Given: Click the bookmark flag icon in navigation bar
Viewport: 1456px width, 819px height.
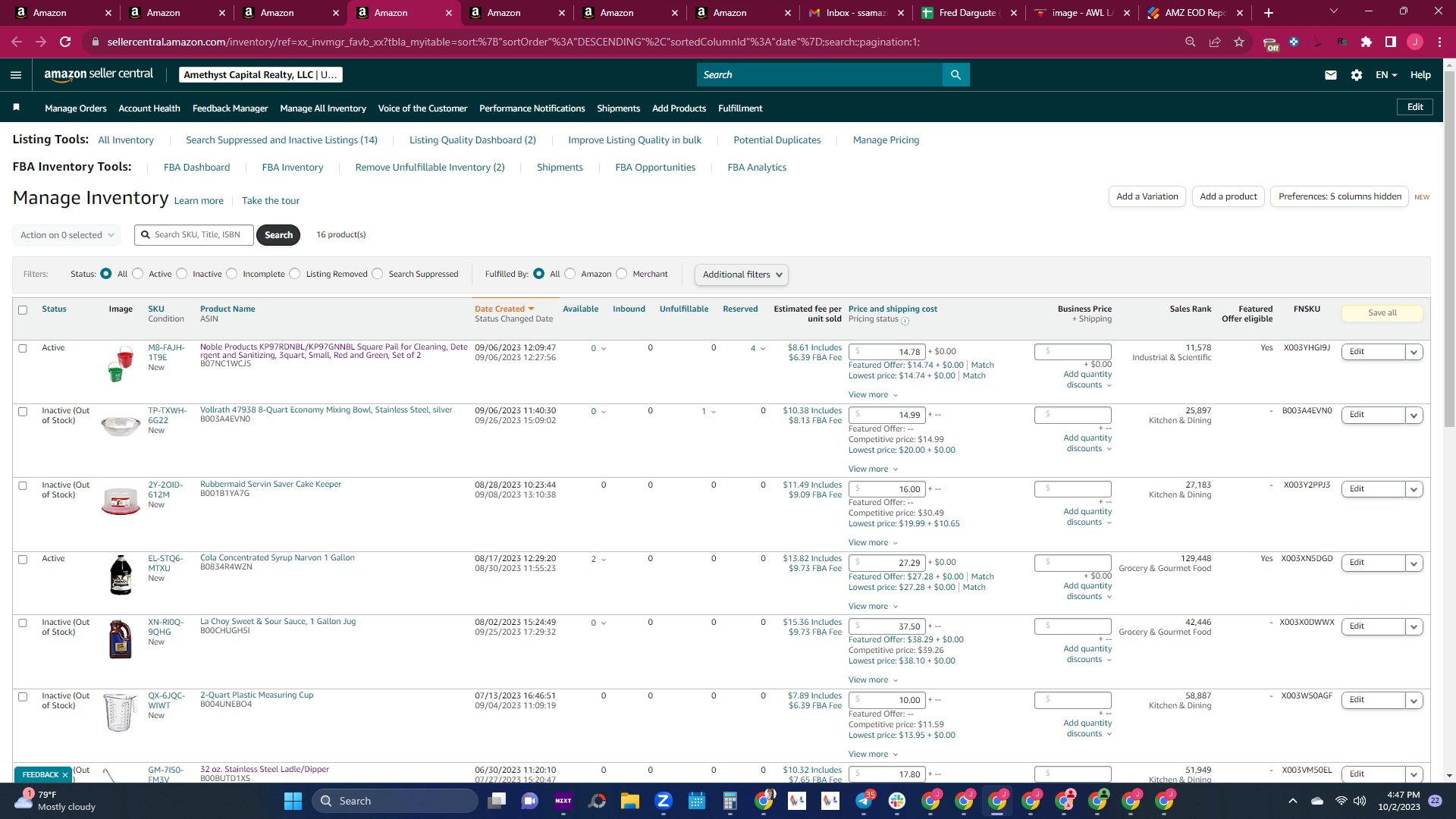Looking at the screenshot, I should point(16,108).
